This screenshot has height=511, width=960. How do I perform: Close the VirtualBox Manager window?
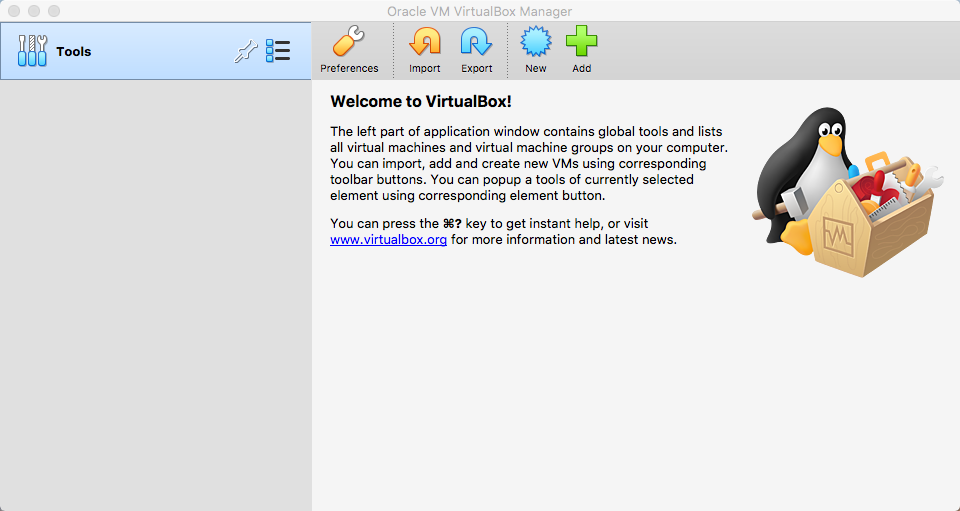click(x=14, y=11)
